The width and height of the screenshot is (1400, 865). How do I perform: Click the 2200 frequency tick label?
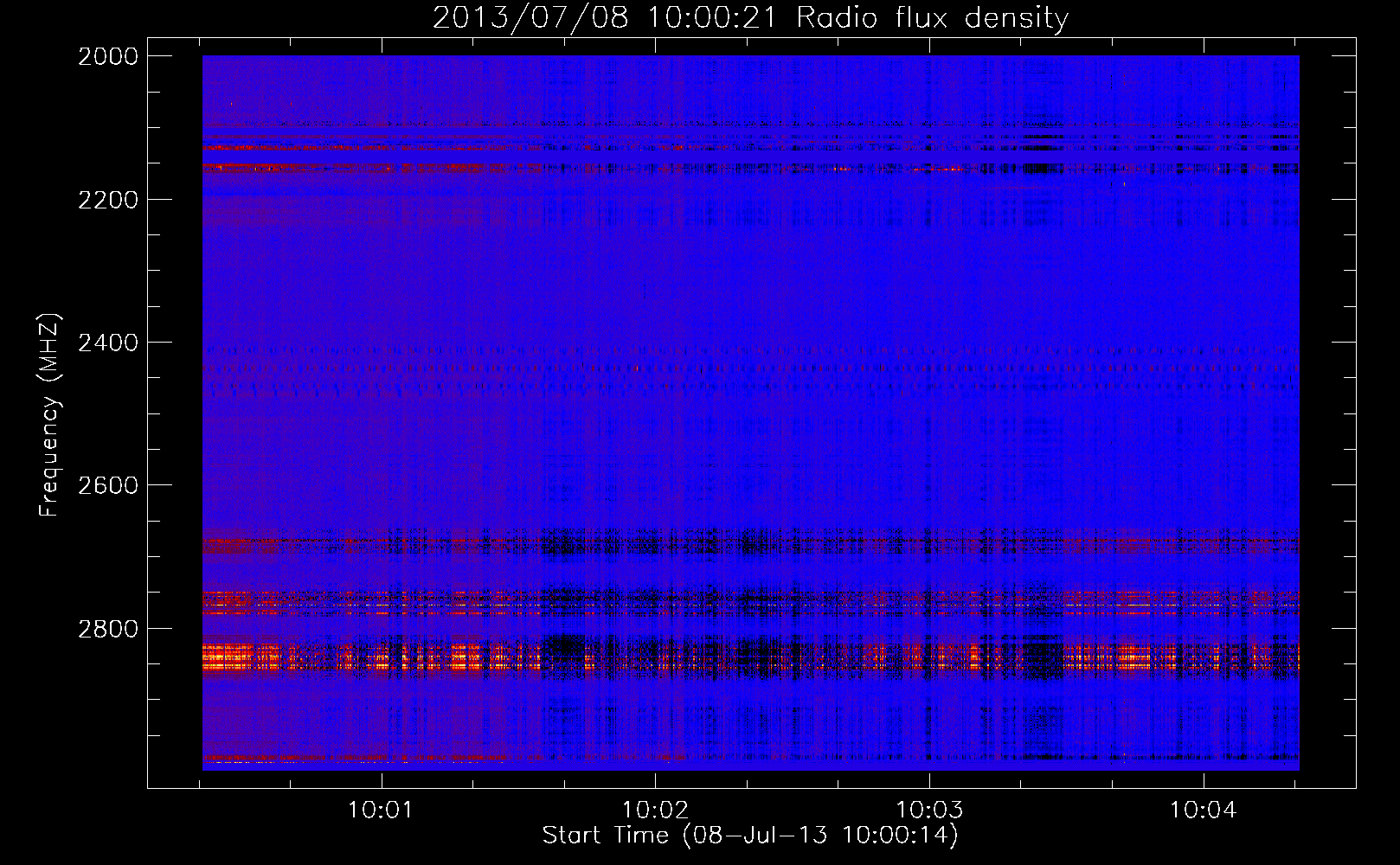pyautogui.click(x=108, y=200)
